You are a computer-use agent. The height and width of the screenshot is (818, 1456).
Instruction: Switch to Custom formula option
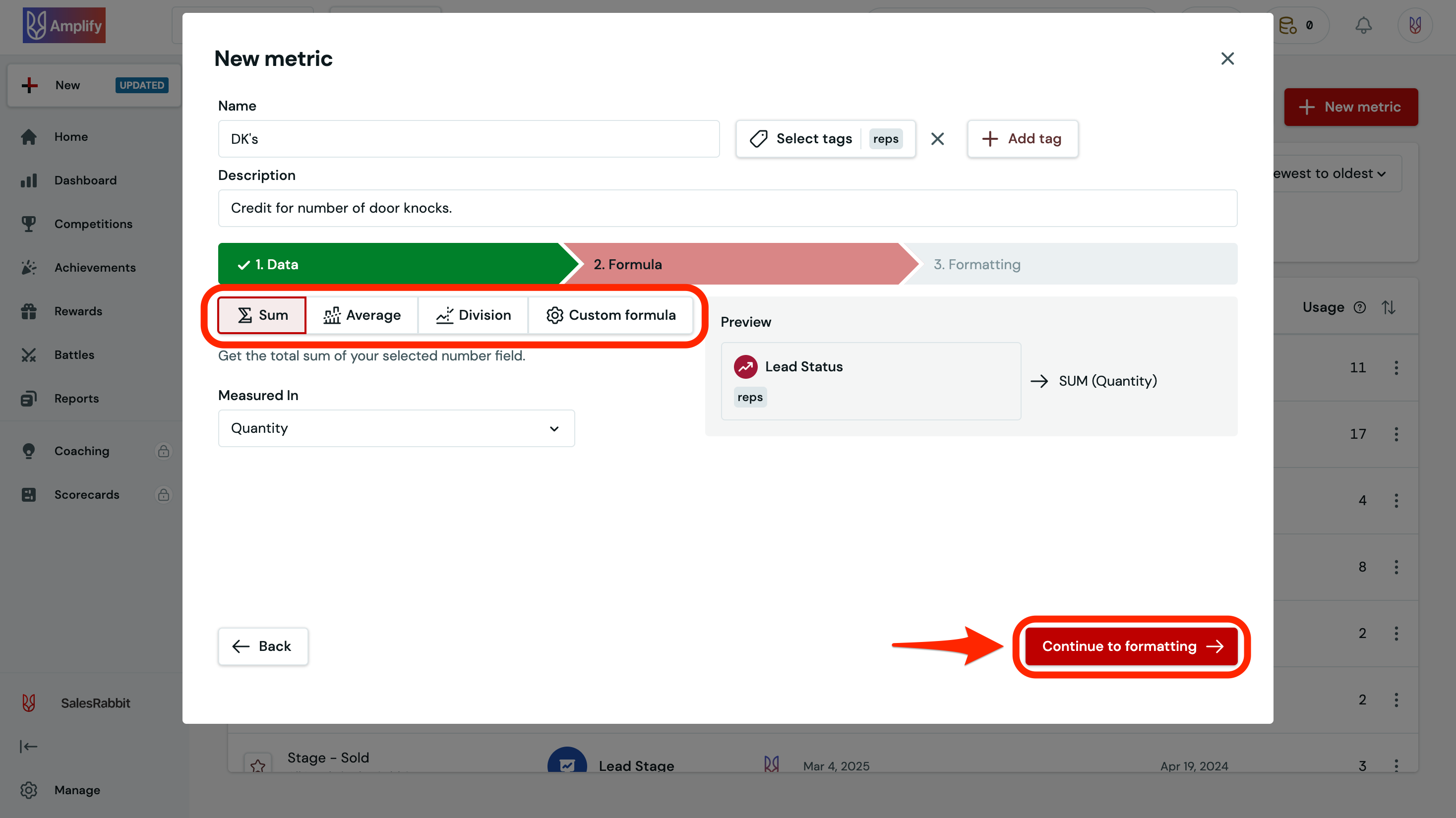point(611,315)
